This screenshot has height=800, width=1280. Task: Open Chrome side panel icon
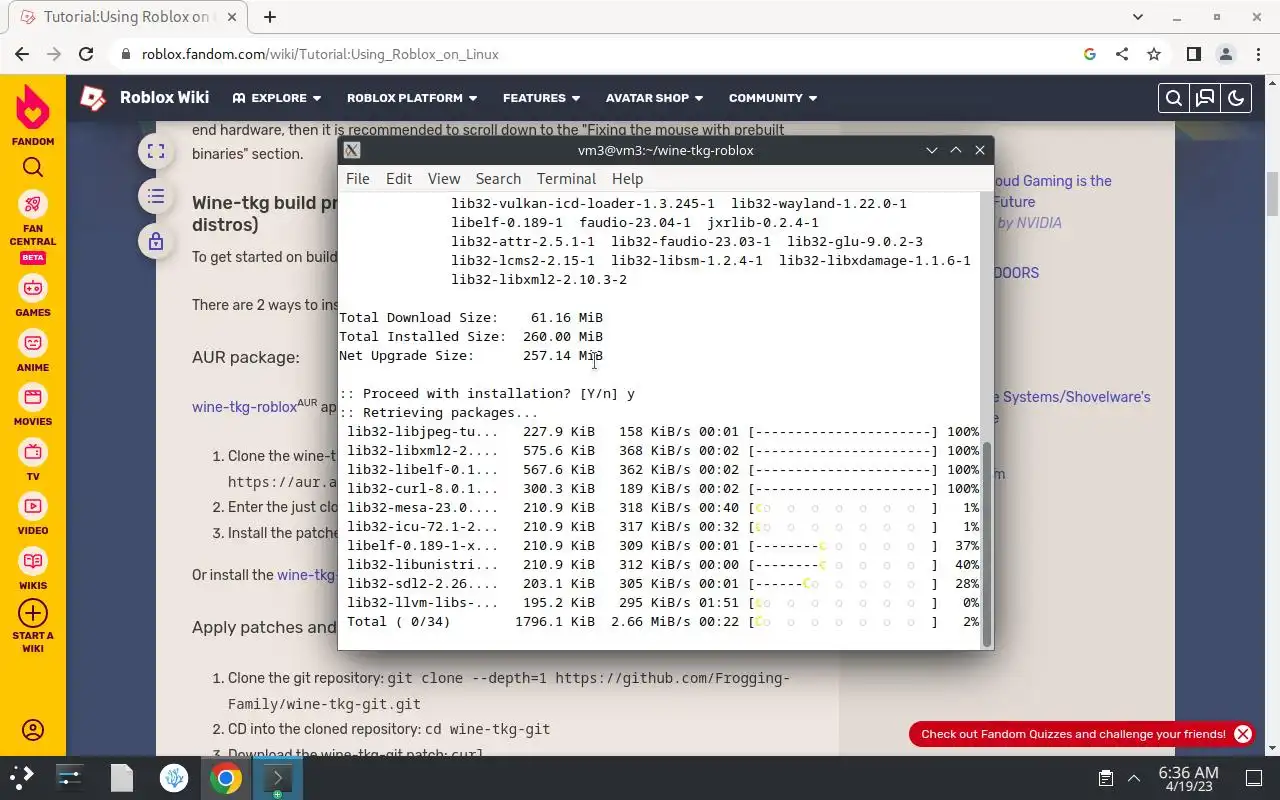pos(1193,54)
